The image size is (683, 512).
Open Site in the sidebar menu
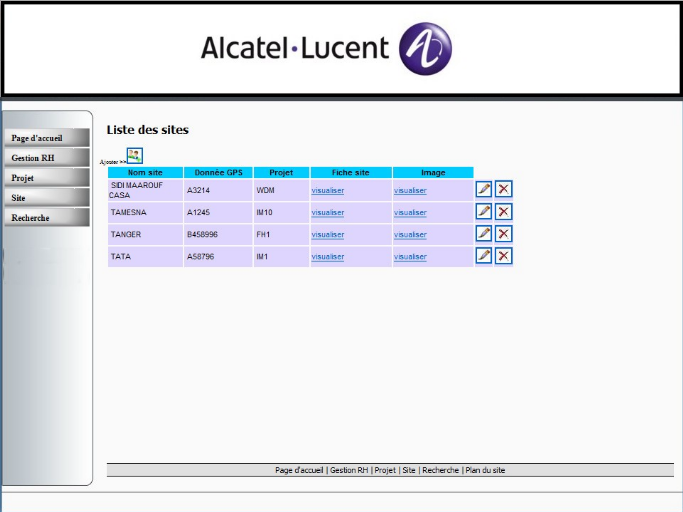47,198
